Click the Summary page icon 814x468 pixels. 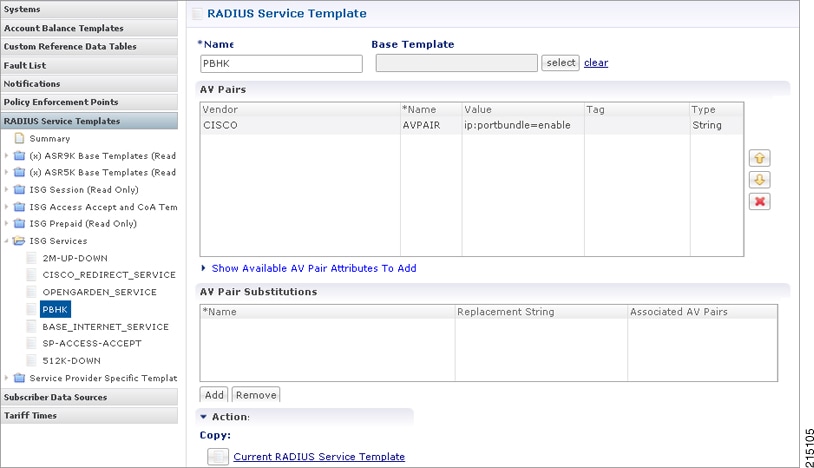pyautogui.click(x=20, y=138)
